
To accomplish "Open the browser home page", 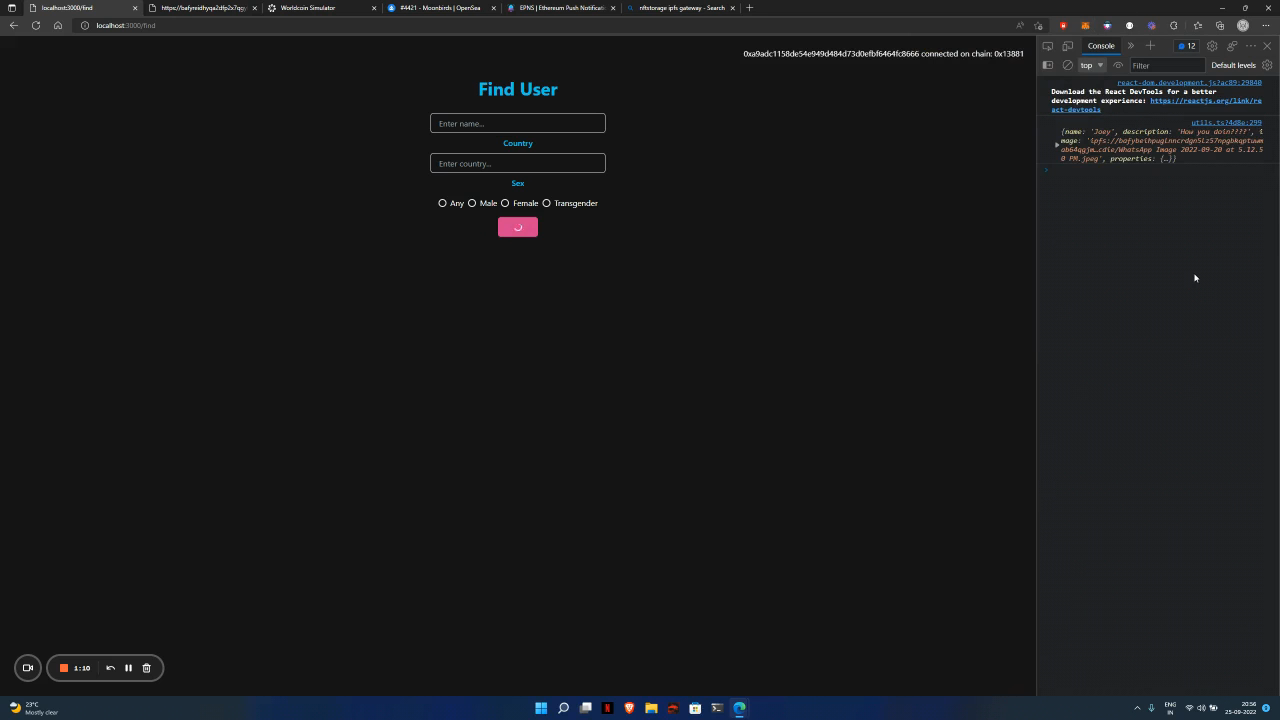I will coord(58,25).
